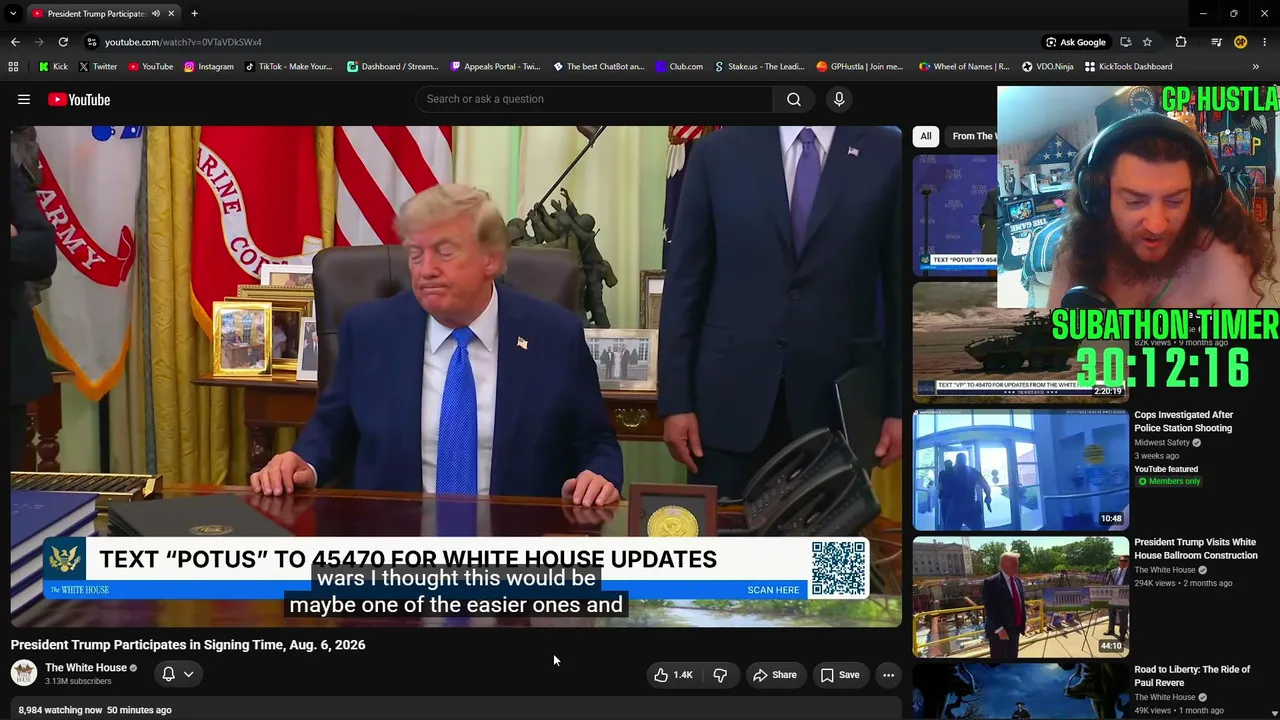
Task: Open the GPHustla bookmark
Action: click(859, 67)
